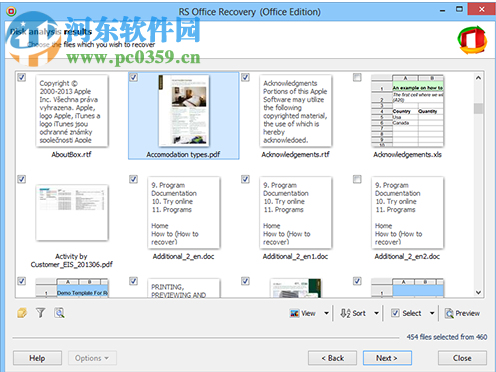Select the Accomodation types.pdf thumbnail
496x372 pixels.
[x=184, y=111]
